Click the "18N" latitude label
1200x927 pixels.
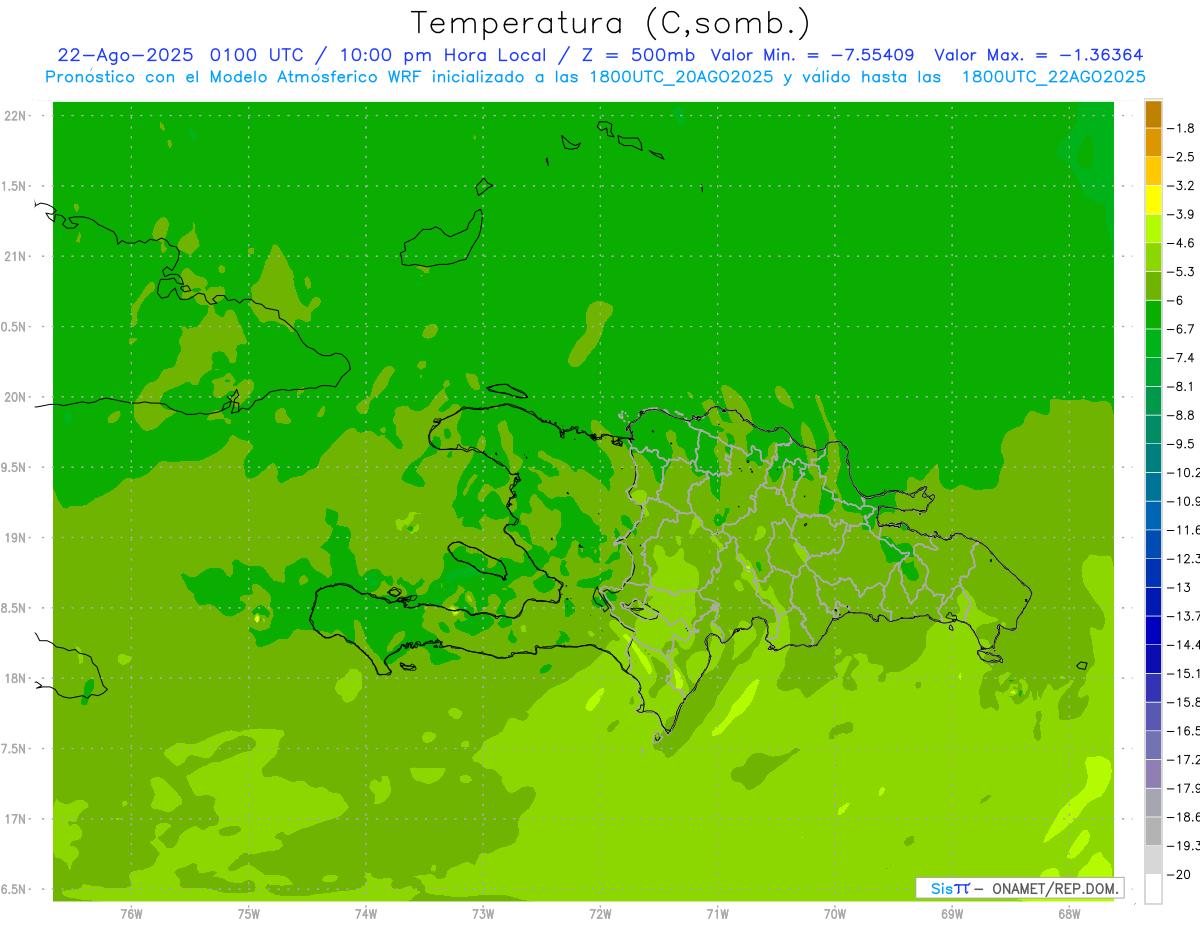[17, 678]
